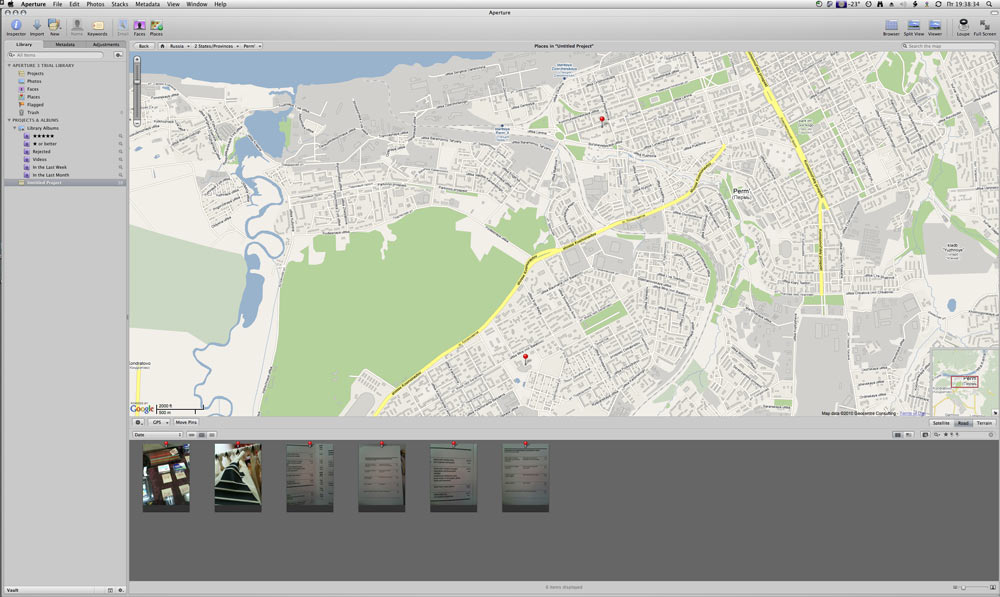Click the map zoom-out minus button
Screen dimensions: 1000x597
pos(136,122)
